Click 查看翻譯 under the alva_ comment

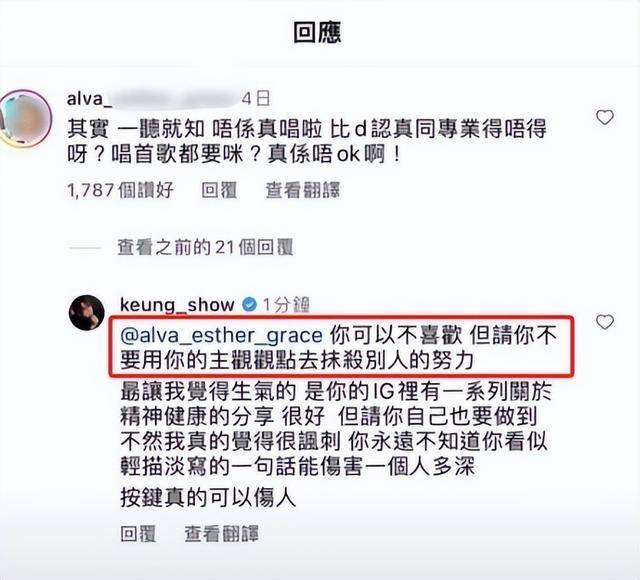[x=302, y=191]
